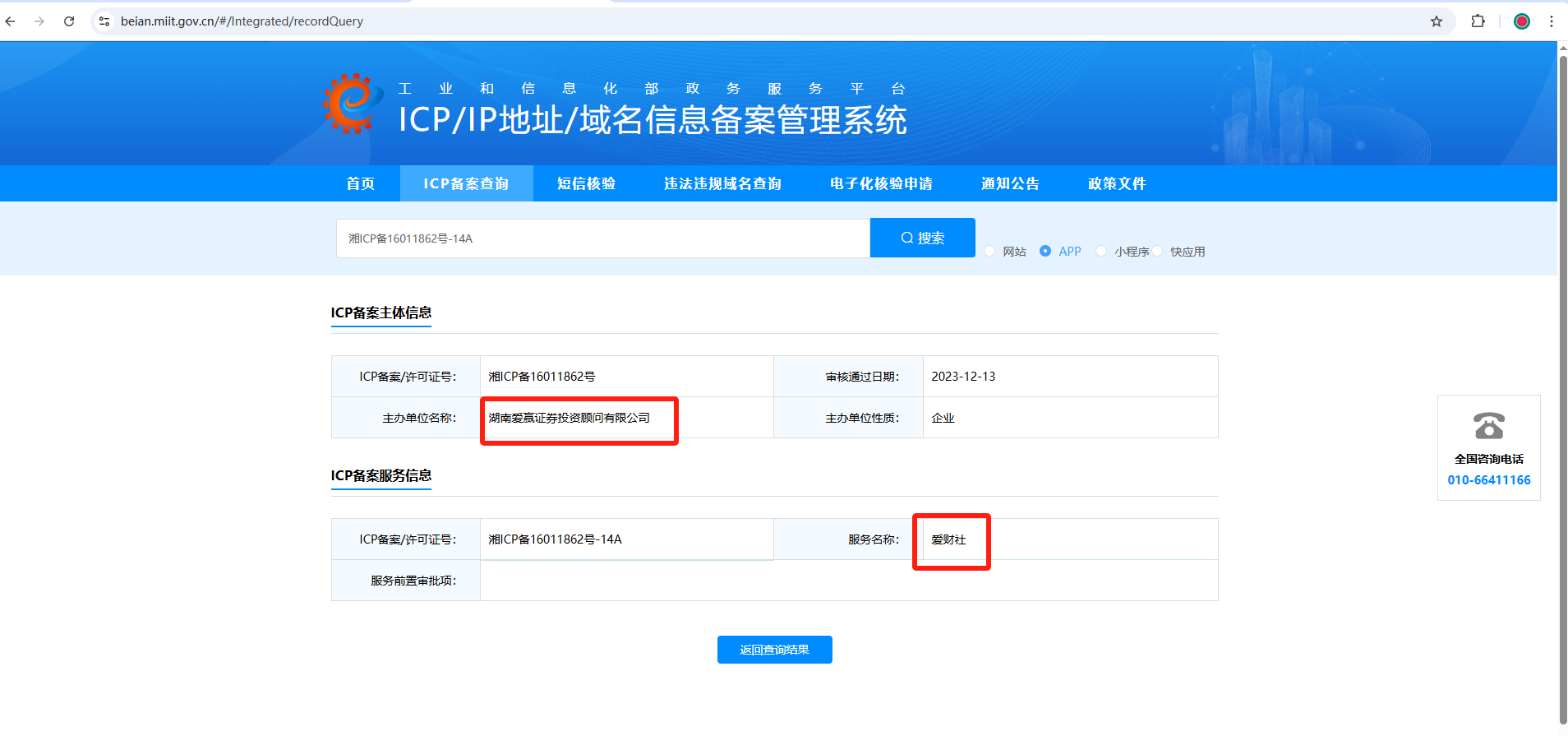Click the telephone hotline icon
The height and width of the screenshot is (736, 1568).
click(1489, 426)
